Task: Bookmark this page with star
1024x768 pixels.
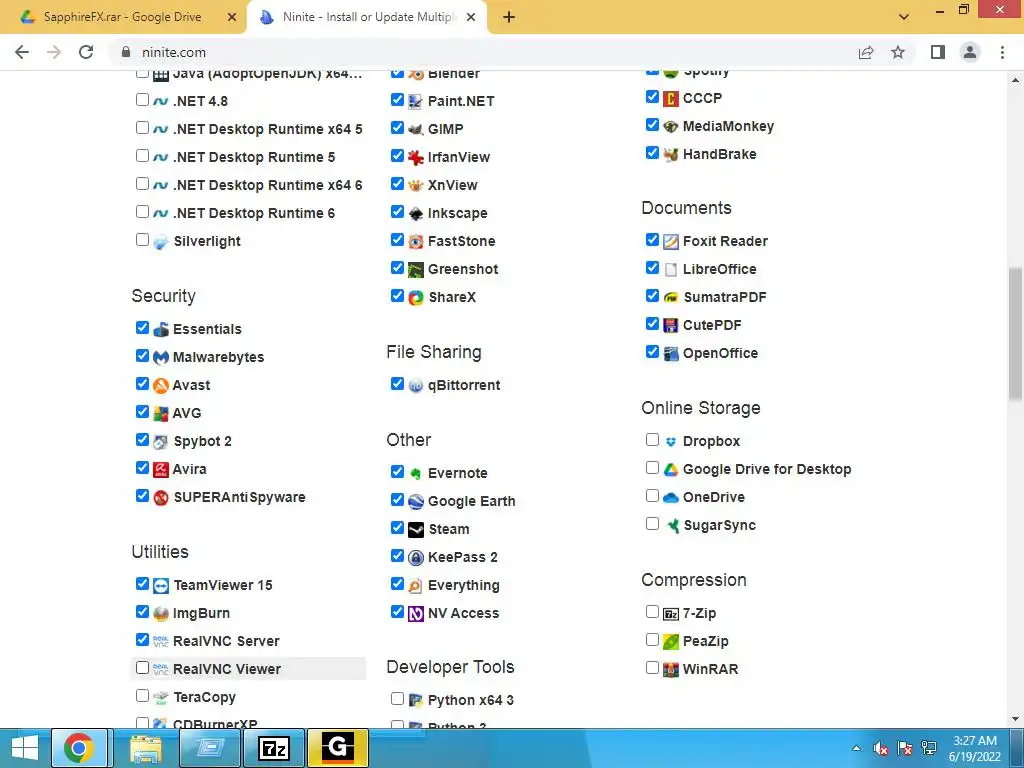Action: pyautogui.click(x=898, y=52)
